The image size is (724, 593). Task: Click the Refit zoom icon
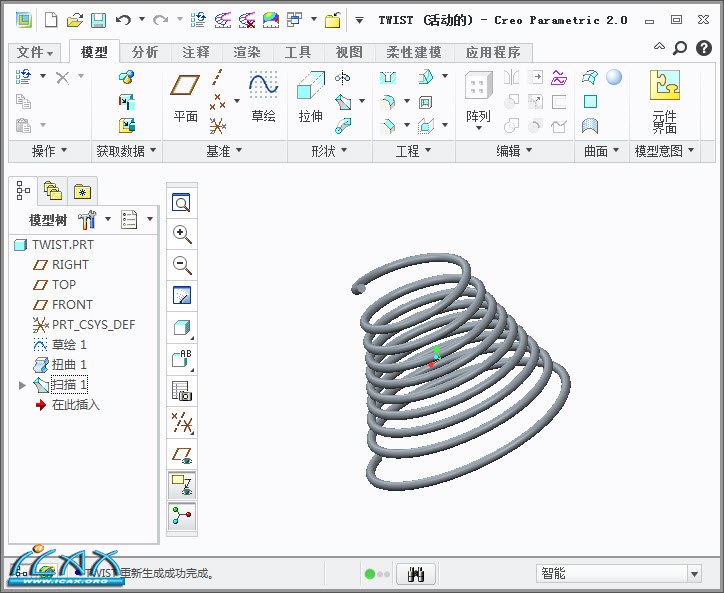tap(182, 204)
